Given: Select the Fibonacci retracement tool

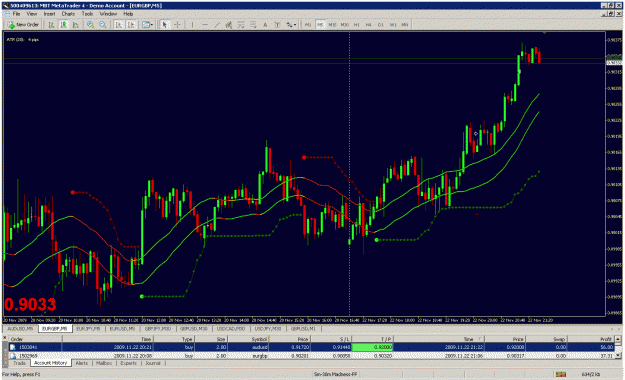Looking at the screenshot, I should pos(241,25).
